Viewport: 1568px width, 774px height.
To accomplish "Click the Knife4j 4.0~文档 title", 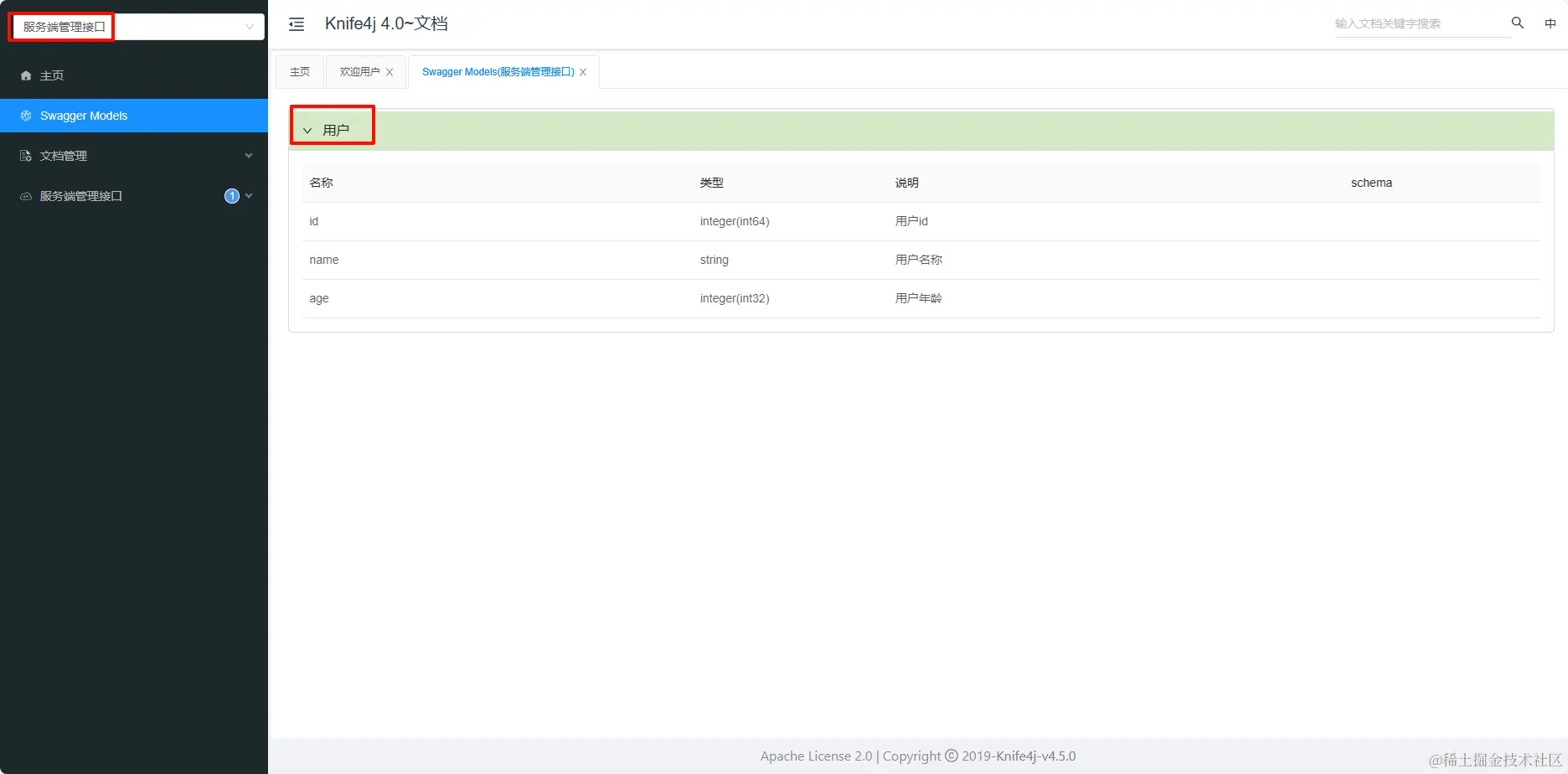I will (386, 23).
